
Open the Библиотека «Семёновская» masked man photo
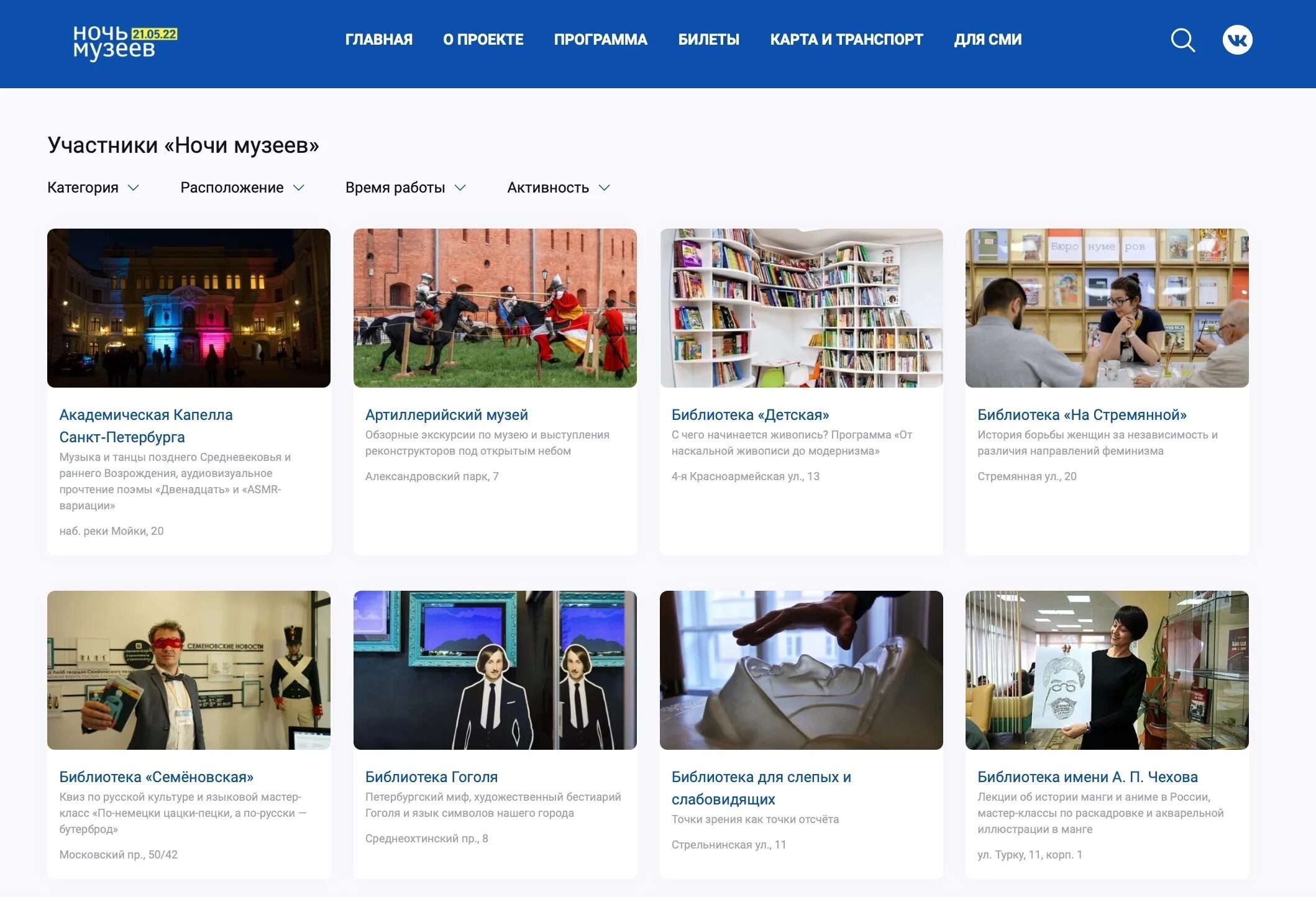[189, 670]
